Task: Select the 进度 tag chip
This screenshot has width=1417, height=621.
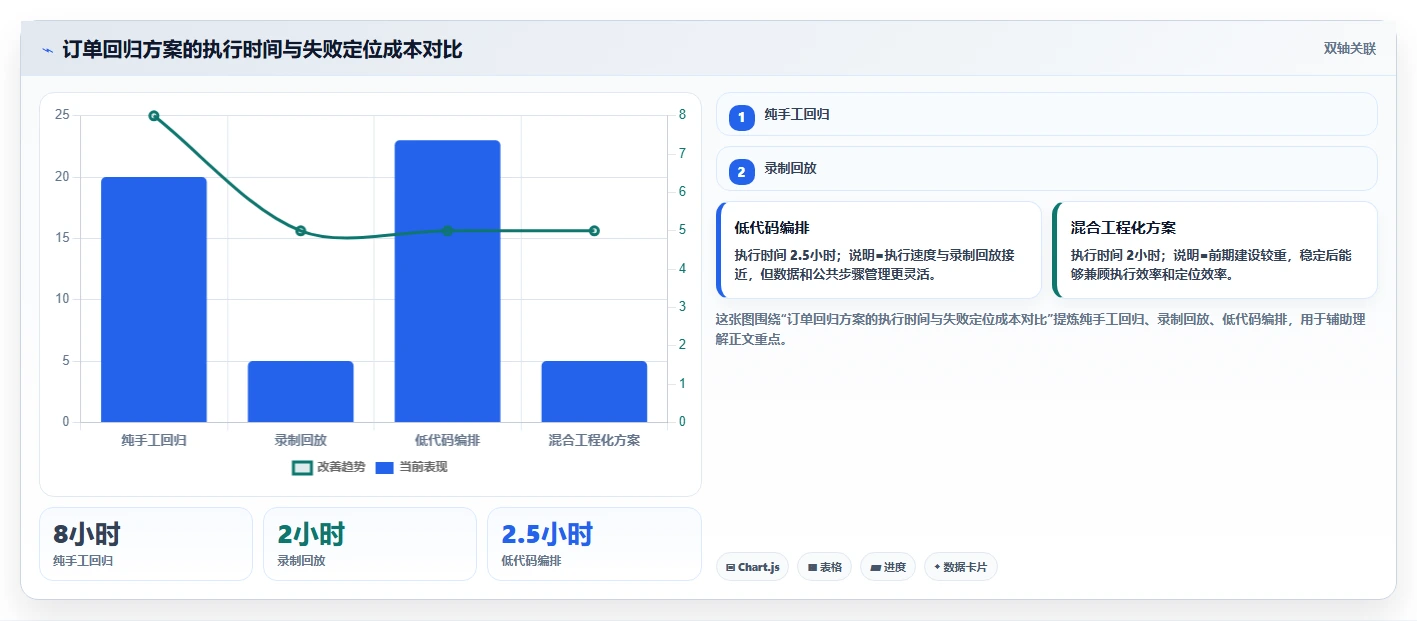Action: (888, 567)
